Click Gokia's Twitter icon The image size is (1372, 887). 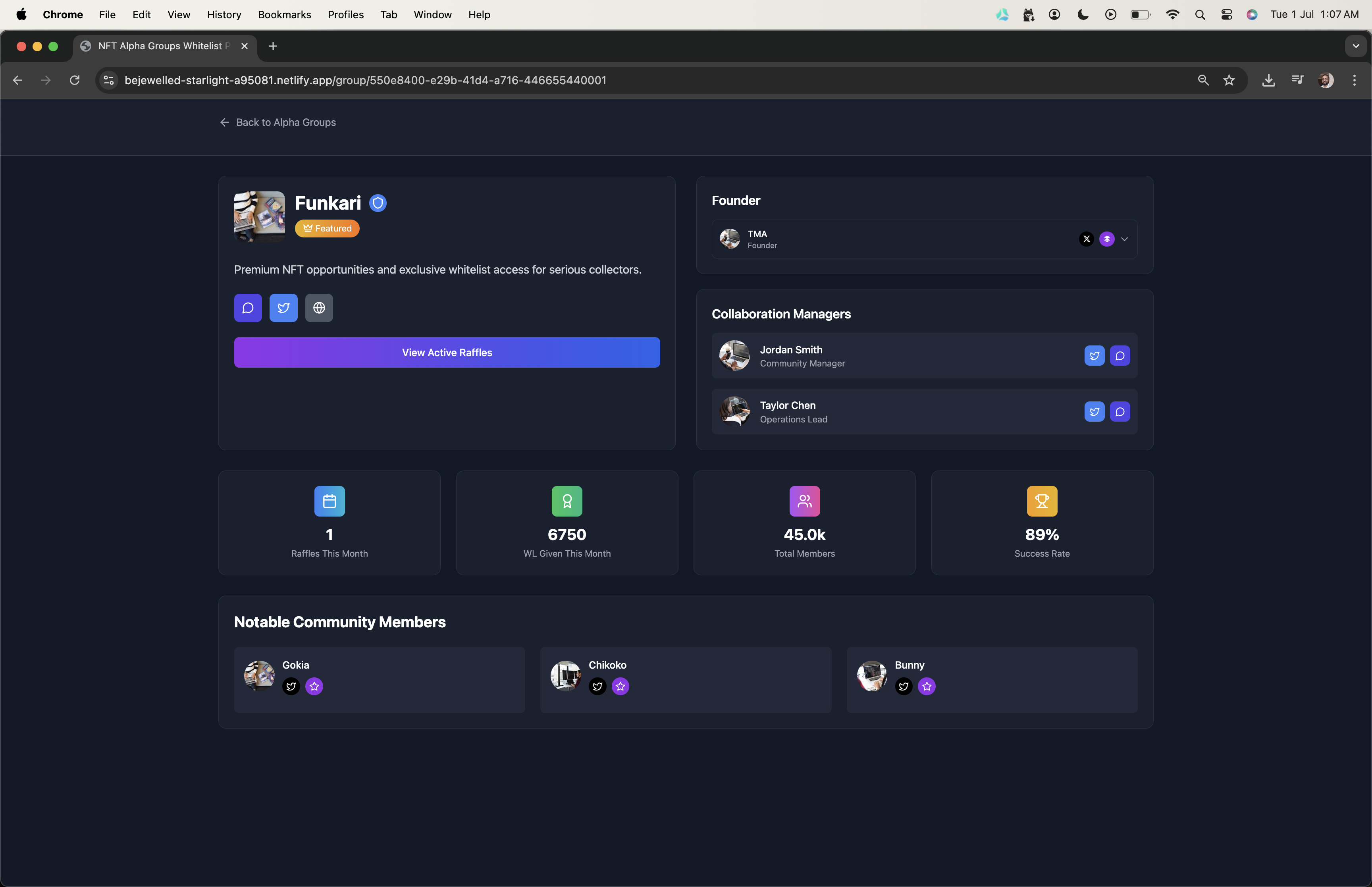tap(291, 686)
